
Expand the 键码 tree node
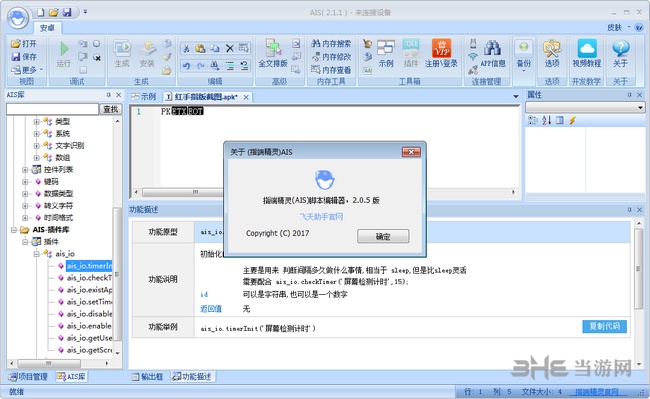click(25, 182)
